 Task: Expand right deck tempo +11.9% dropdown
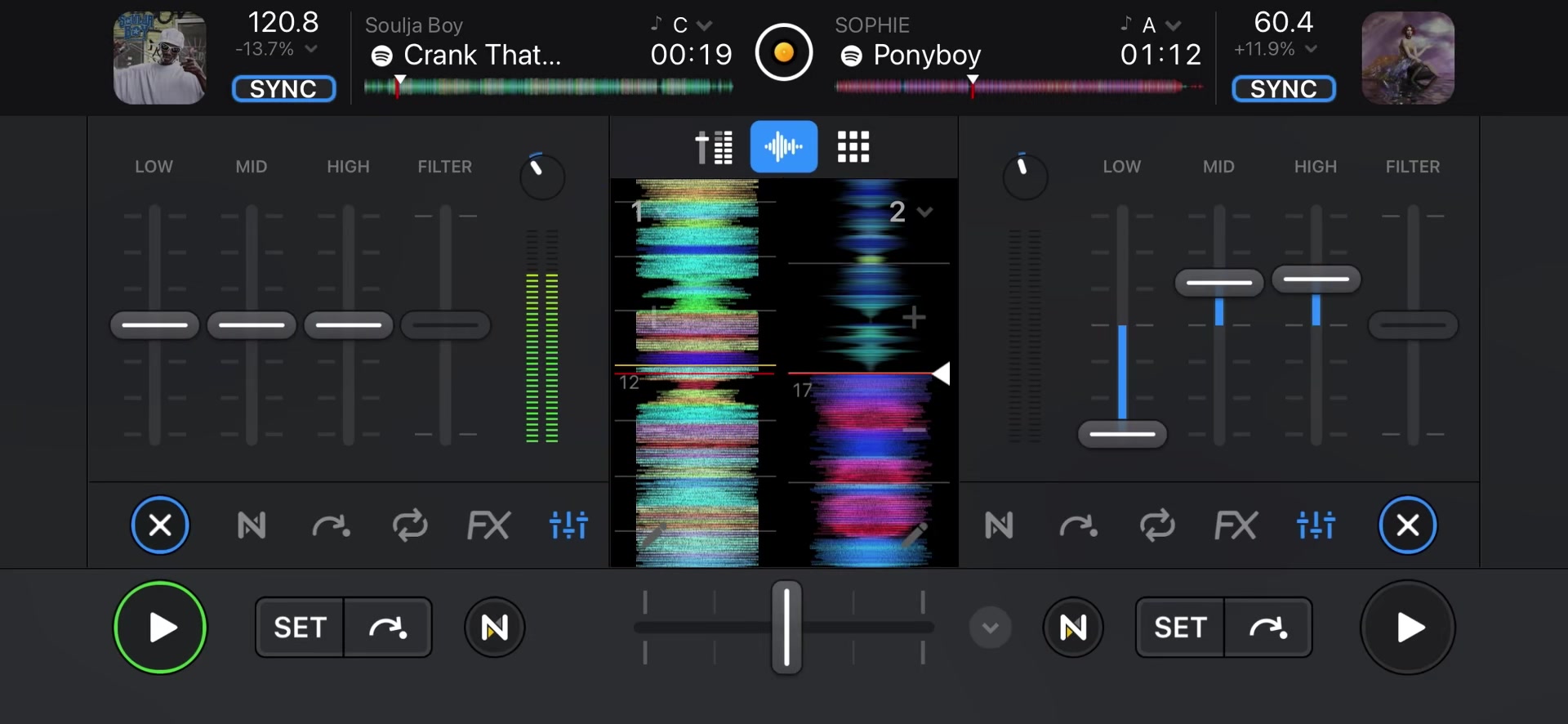(1311, 49)
